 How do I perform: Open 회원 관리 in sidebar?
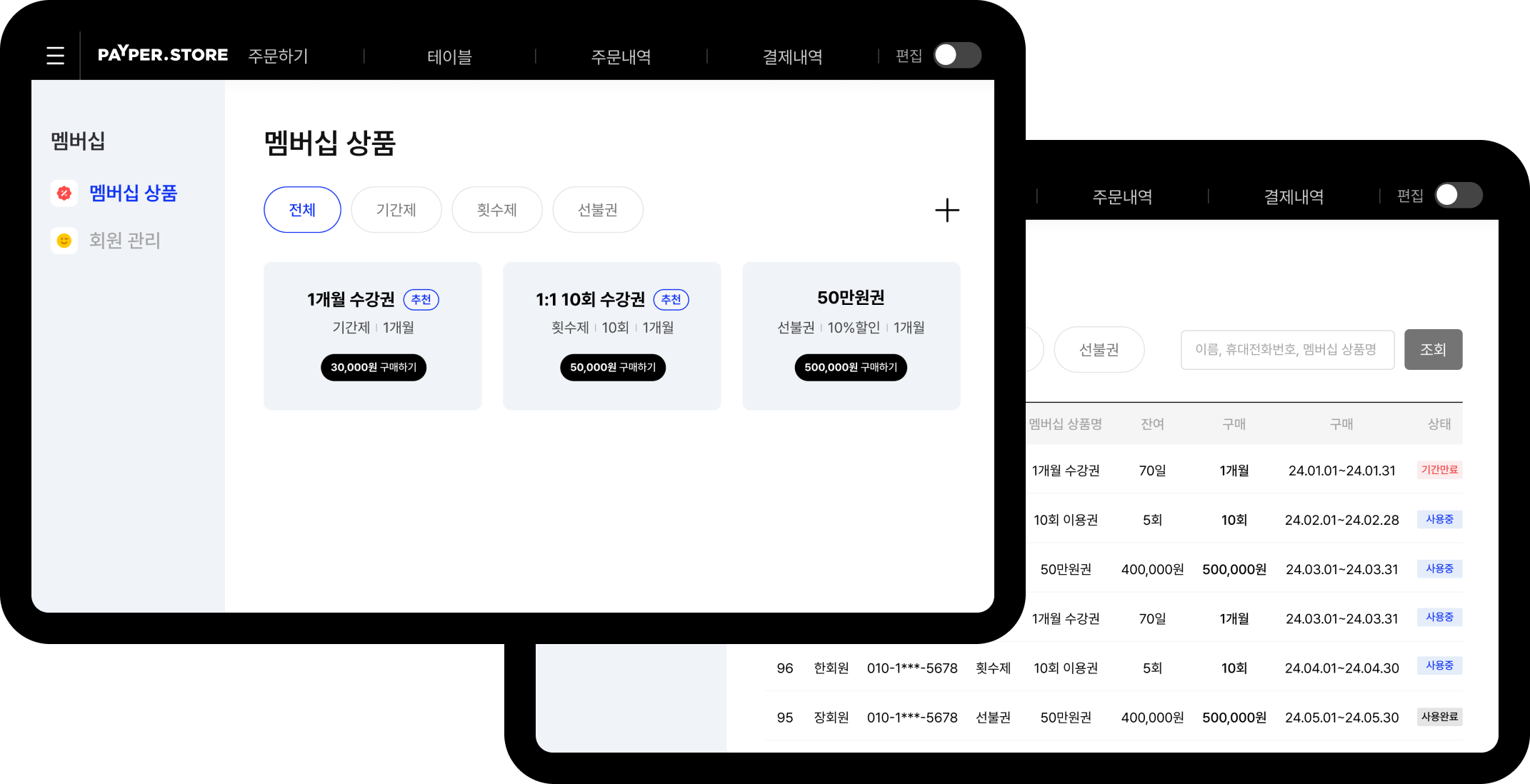[124, 241]
